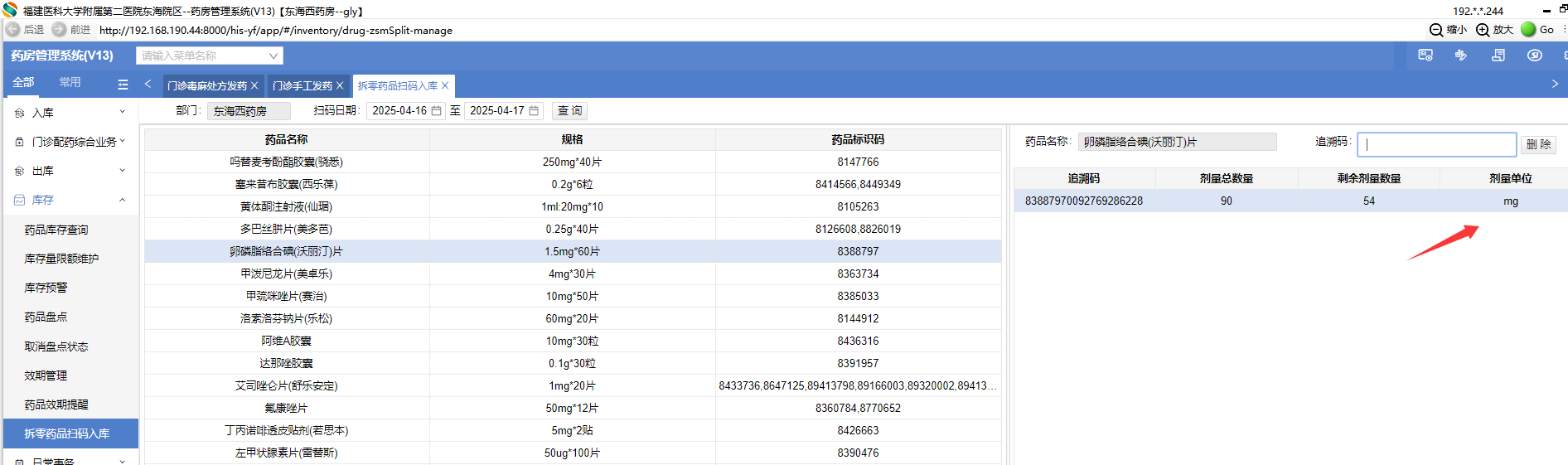Close the 门诊毒麻处方发药 tab
The image size is (1568, 465).
click(x=254, y=85)
